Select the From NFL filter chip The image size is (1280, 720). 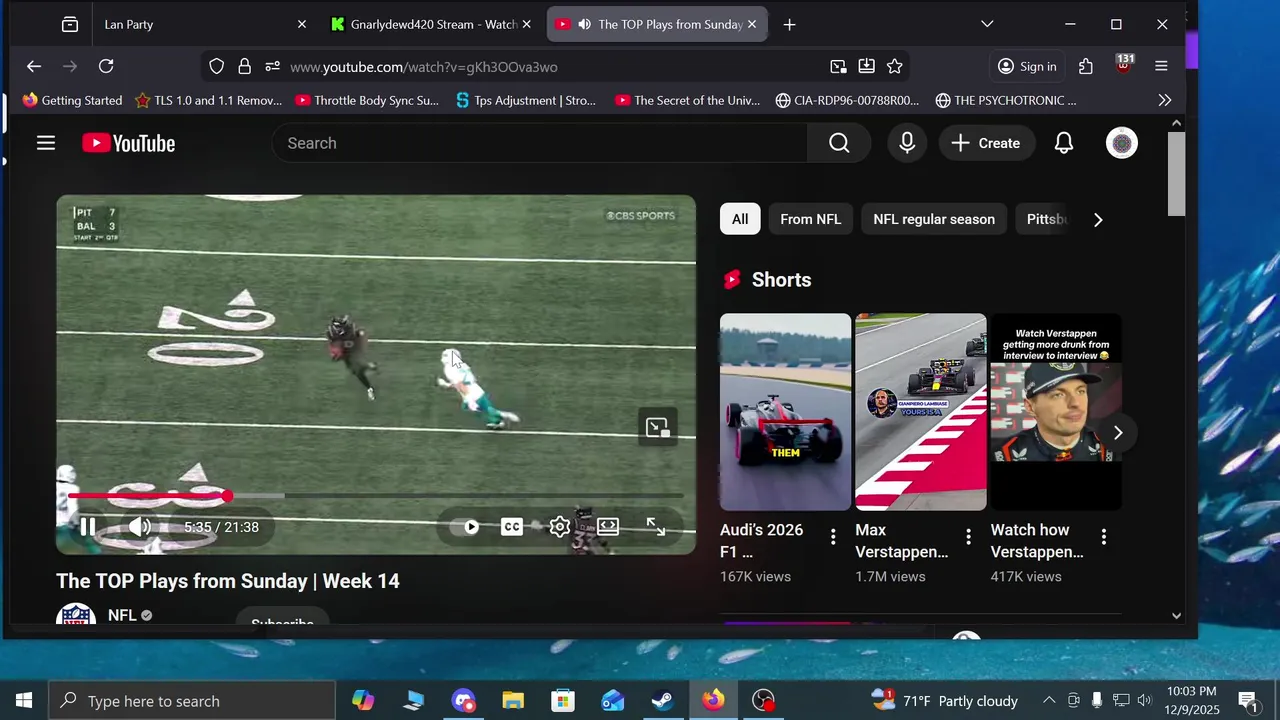(810, 219)
